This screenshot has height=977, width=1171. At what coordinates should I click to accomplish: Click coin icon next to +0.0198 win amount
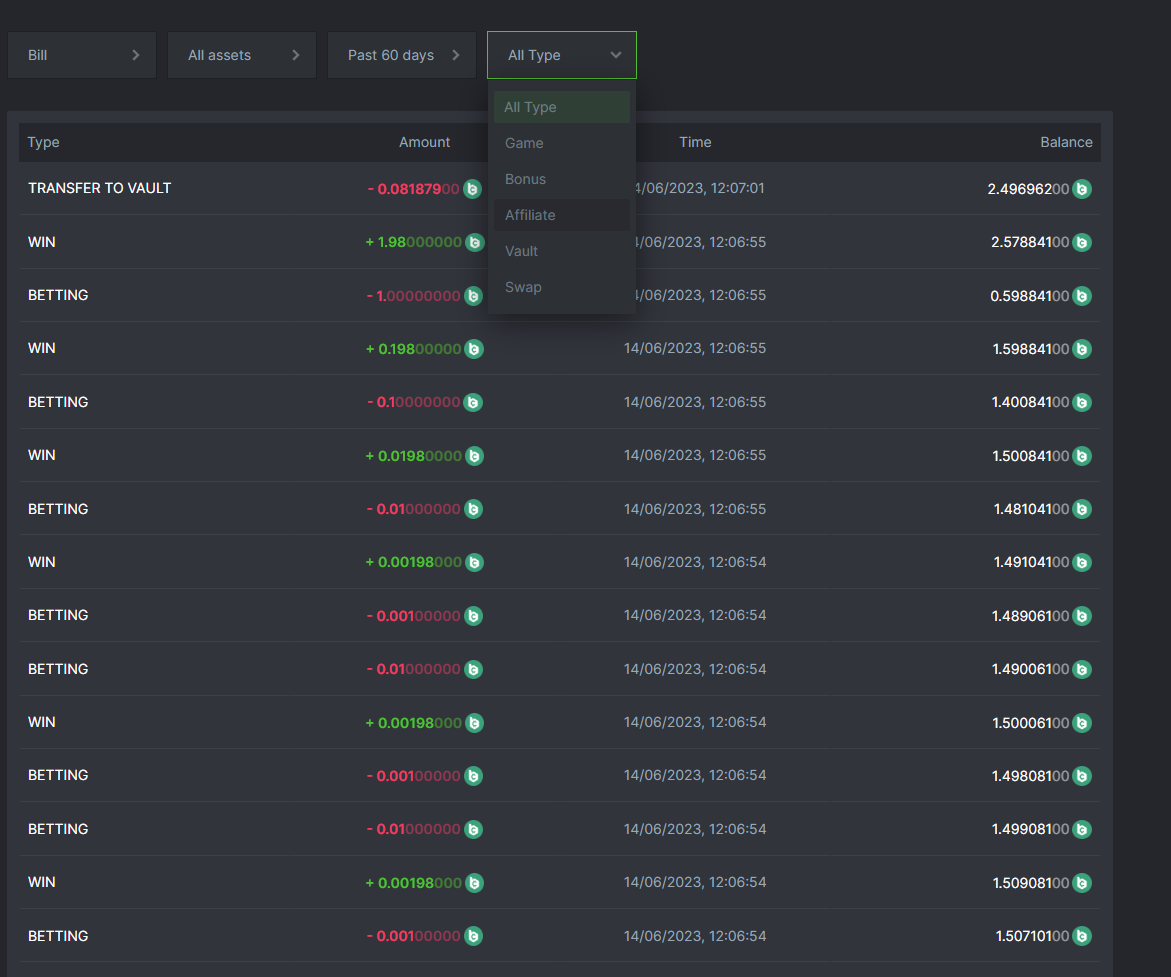[x=474, y=456]
